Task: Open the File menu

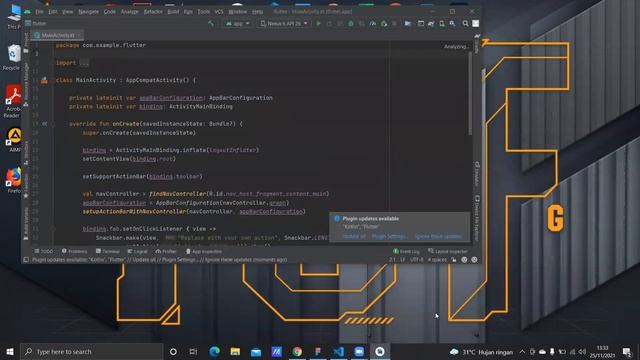Action: pyautogui.click(x=39, y=12)
